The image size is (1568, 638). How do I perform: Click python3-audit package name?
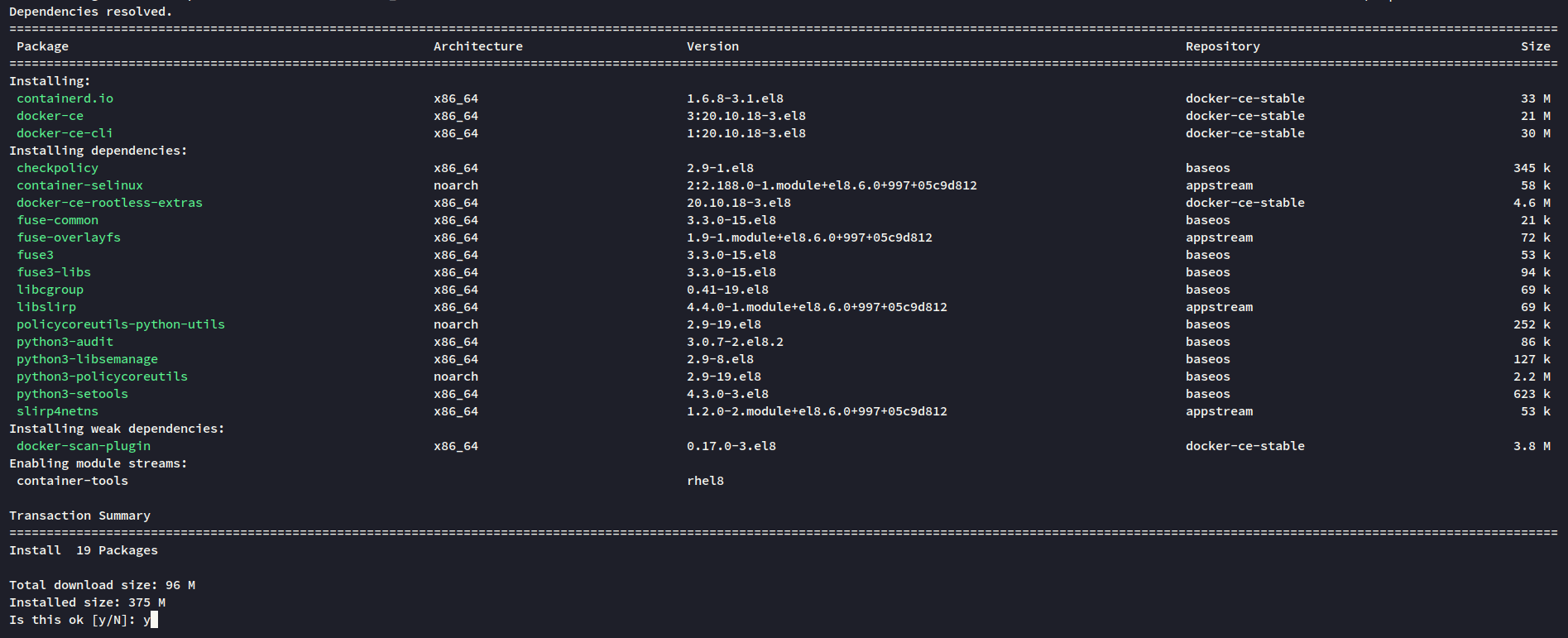tap(65, 342)
